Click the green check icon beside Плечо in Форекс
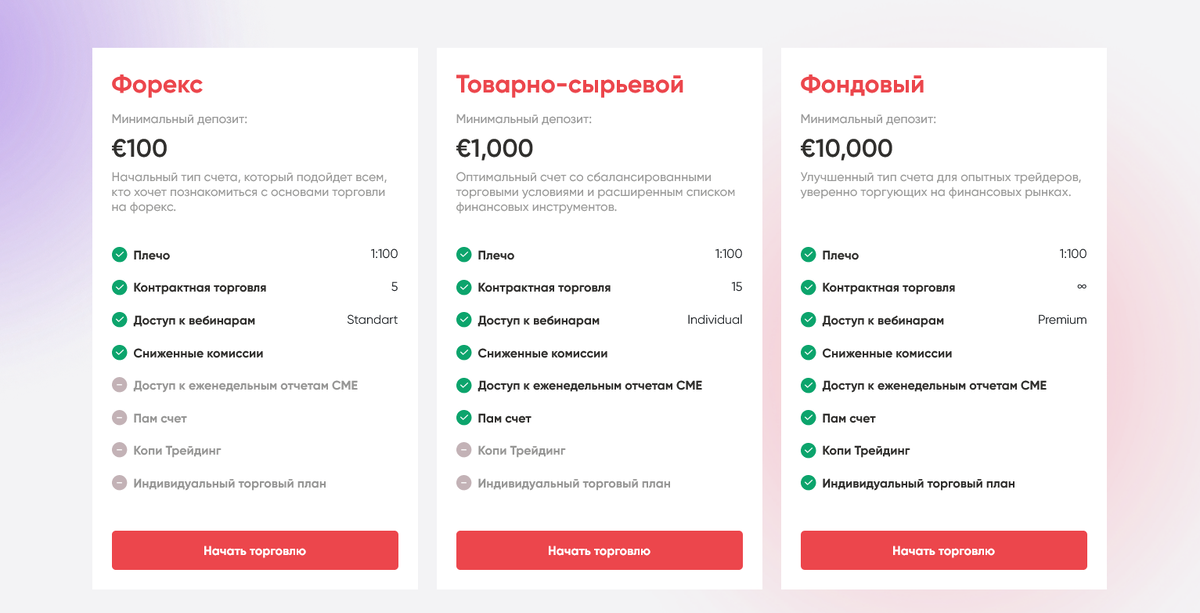This screenshot has width=1200, height=613. coord(119,254)
